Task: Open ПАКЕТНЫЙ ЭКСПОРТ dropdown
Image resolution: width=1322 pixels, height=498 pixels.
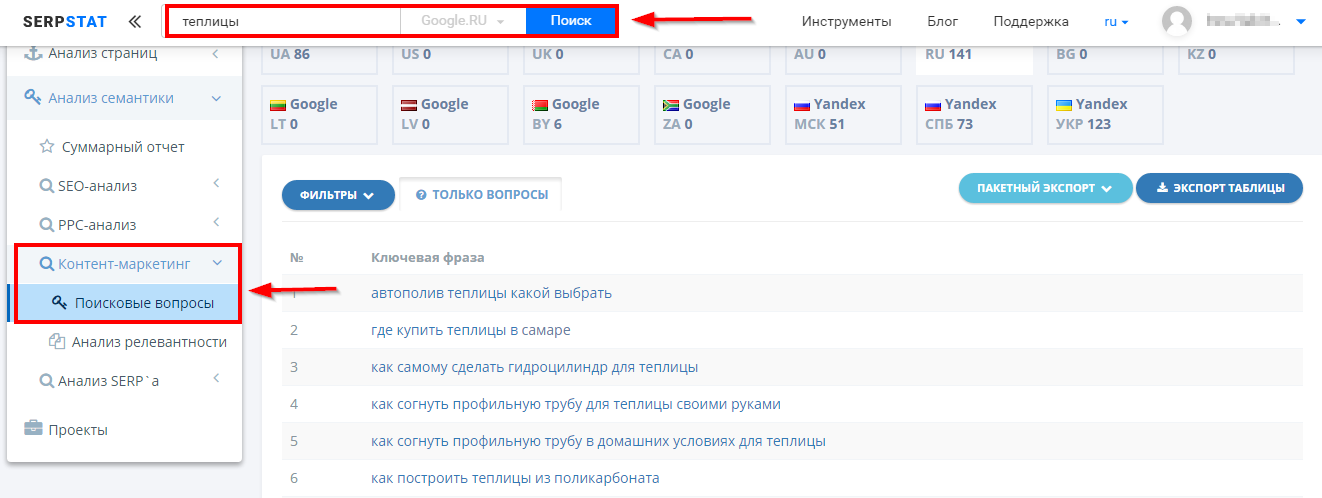Action: (x=1045, y=188)
